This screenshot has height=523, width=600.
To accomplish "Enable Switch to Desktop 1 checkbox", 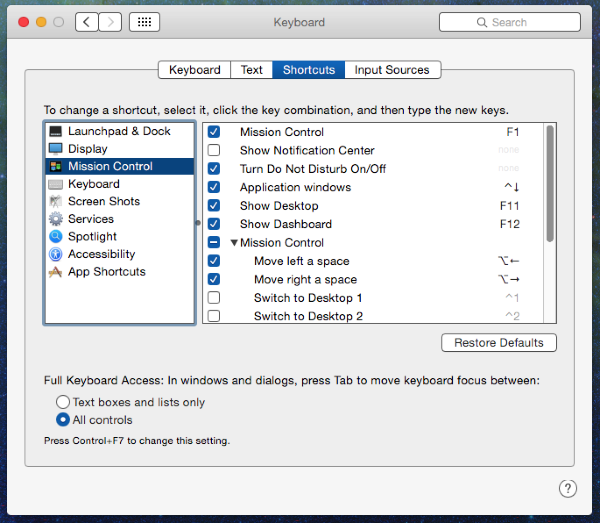I will point(214,298).
